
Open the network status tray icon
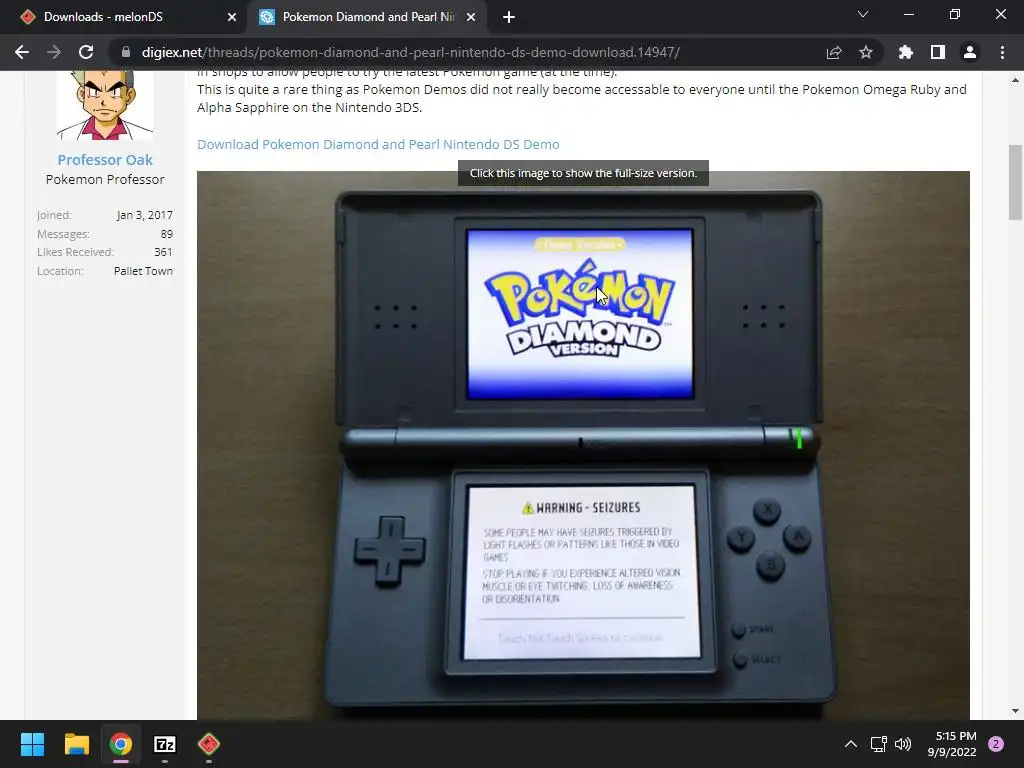pyautogui.click(x=878, y=744)
